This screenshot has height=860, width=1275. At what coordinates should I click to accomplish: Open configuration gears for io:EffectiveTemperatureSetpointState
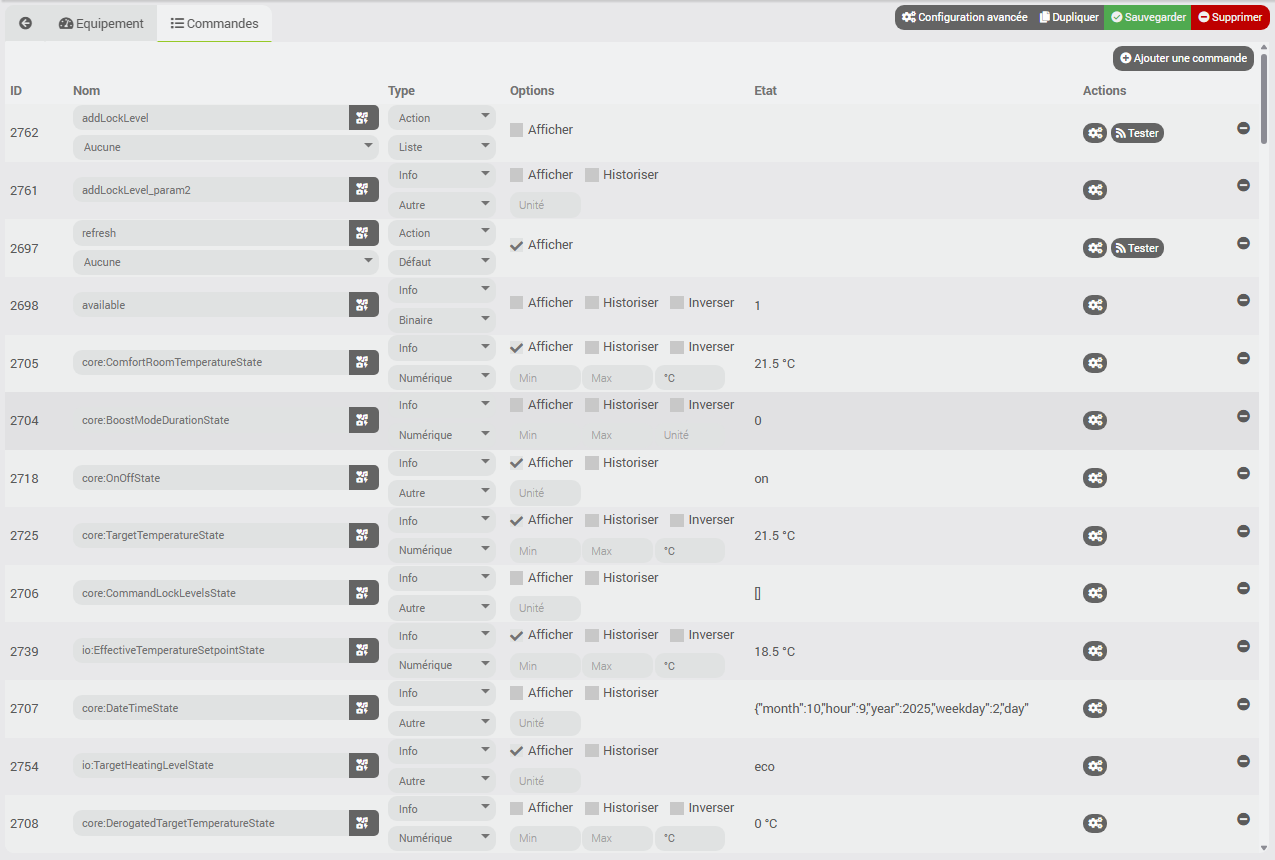point(1095,651)
